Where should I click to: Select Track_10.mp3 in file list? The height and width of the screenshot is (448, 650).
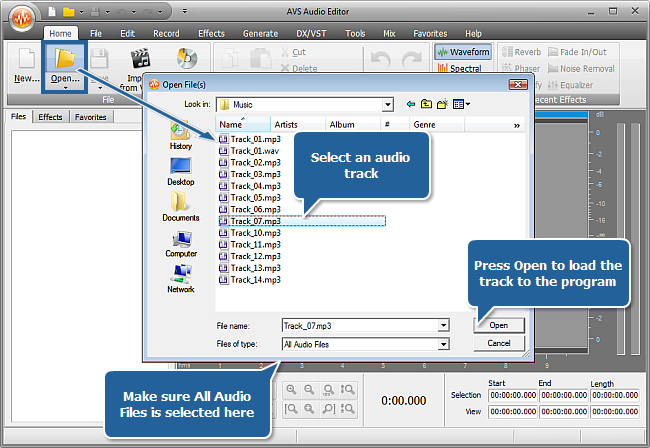[x=250, y=233]
